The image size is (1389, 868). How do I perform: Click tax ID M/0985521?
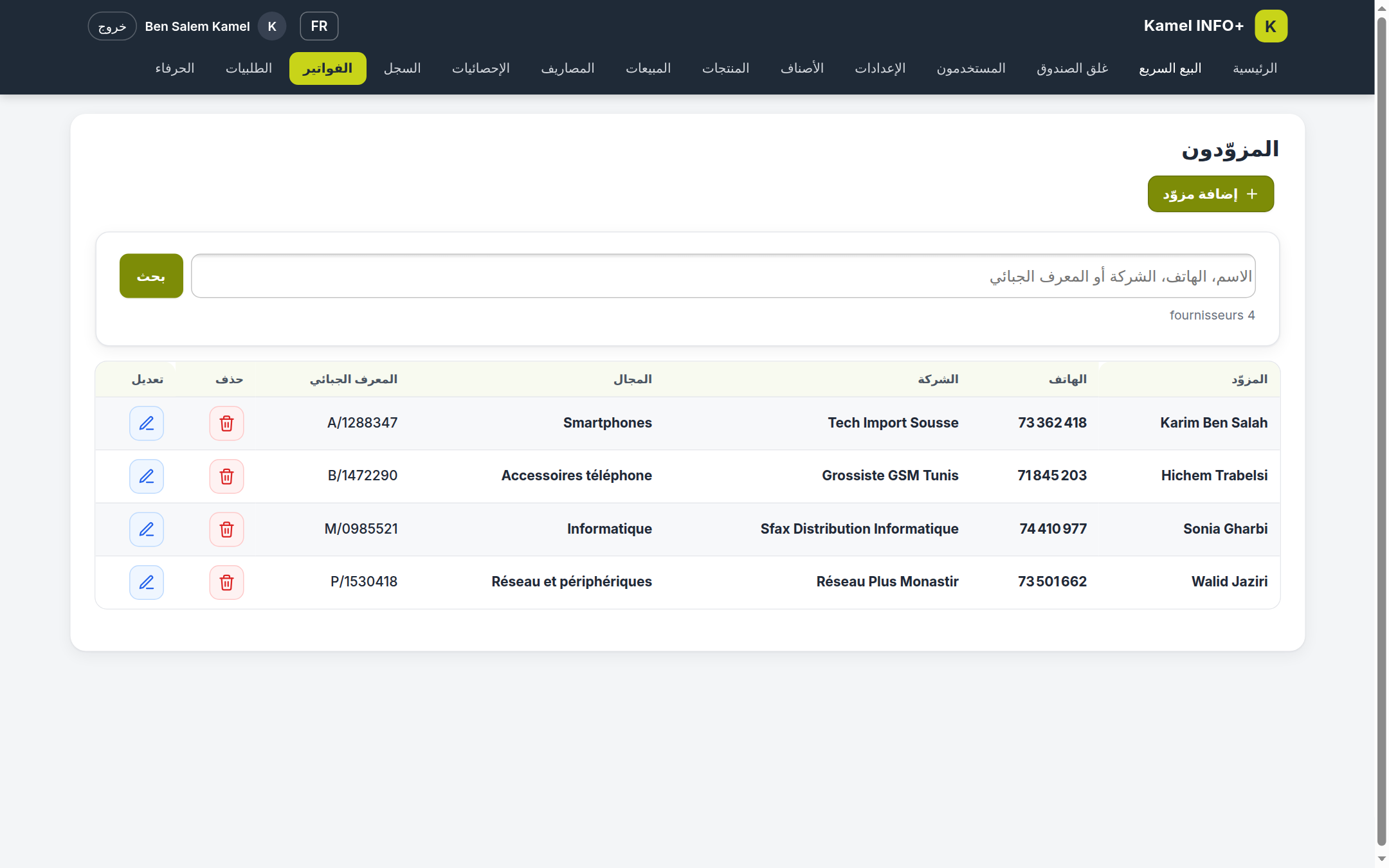click(x=361, y=529)
